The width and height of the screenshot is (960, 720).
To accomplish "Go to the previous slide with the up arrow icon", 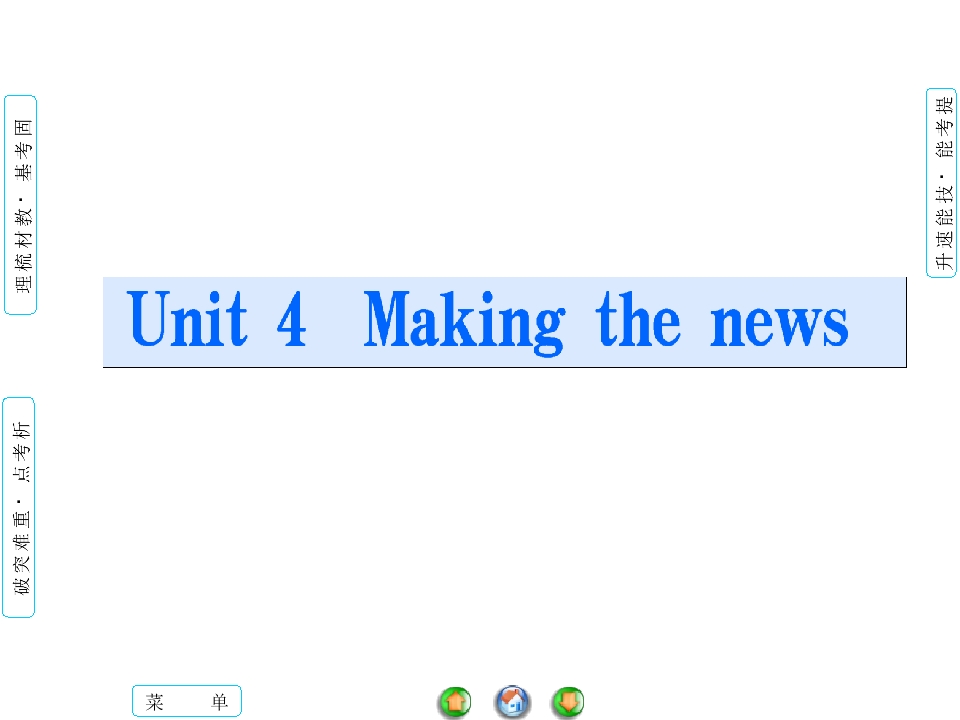I will tap(455, 702).
